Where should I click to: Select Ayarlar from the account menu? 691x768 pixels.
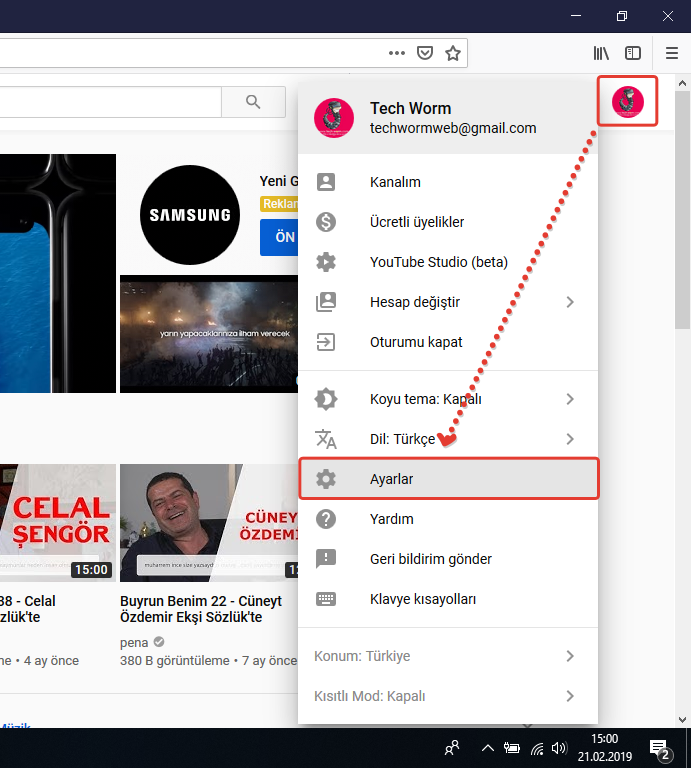click(x=448, y=479)
